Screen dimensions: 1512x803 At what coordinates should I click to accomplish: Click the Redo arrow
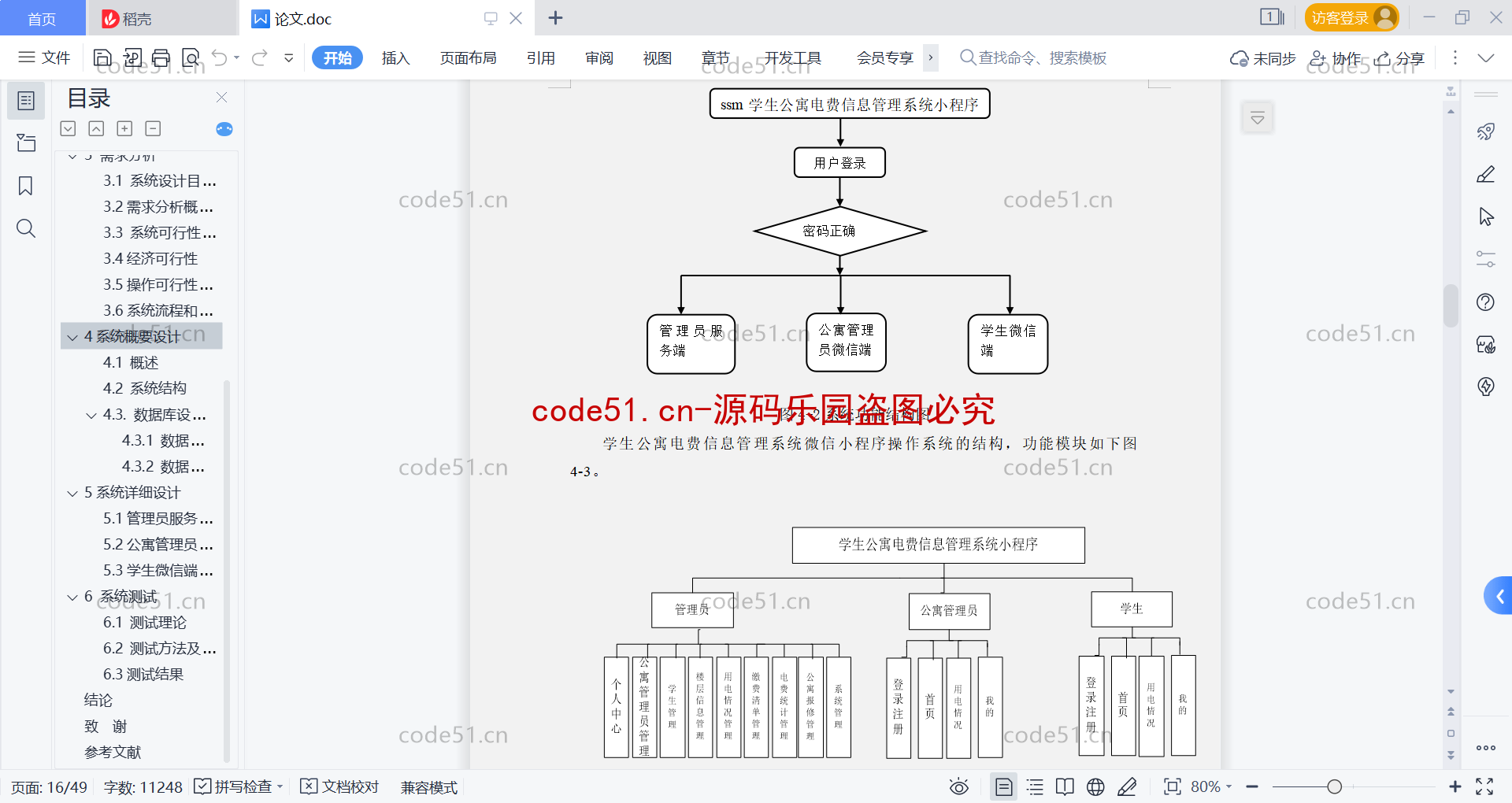coord(260,57)
